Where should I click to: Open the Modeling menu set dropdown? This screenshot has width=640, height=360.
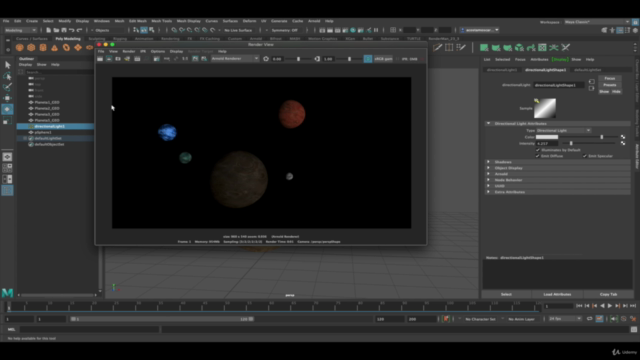click(20, 30)
